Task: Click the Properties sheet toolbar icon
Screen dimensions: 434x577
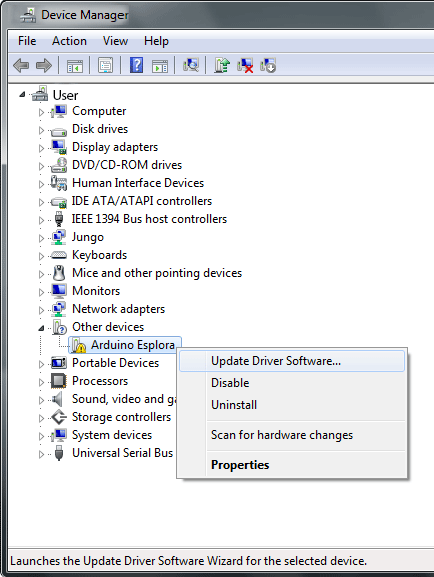Action: pos(105,66)
